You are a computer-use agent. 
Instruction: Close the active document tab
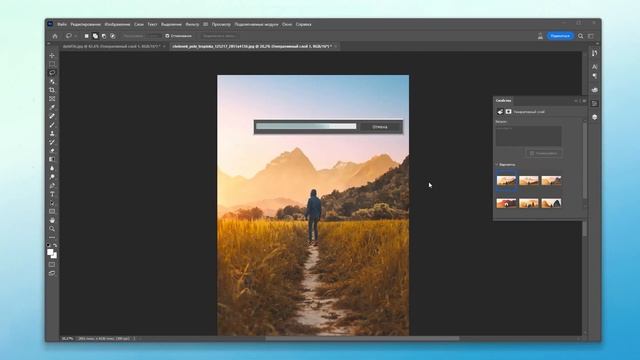[x=336, y=47]
